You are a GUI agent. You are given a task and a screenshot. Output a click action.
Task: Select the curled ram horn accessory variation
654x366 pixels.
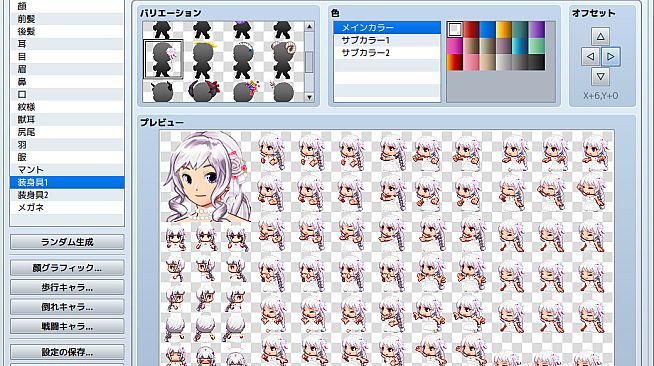[x=283, y=59]
